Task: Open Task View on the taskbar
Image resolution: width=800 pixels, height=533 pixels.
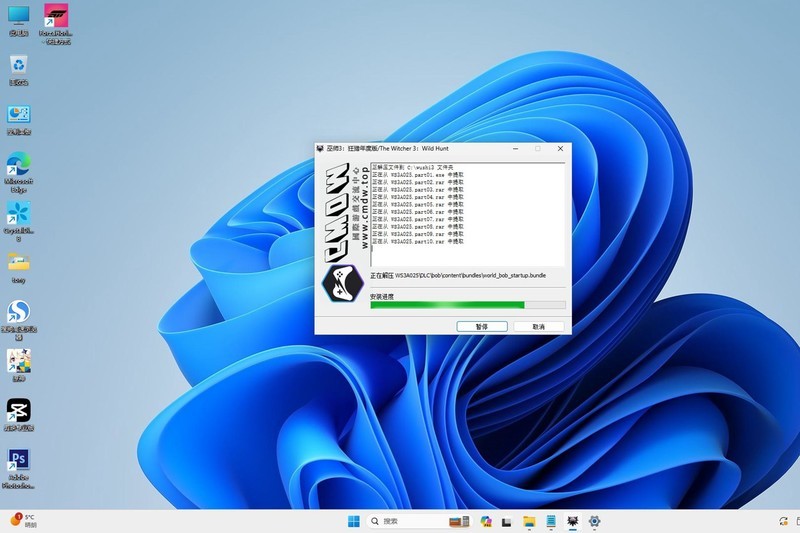Action: coord(507,521)
